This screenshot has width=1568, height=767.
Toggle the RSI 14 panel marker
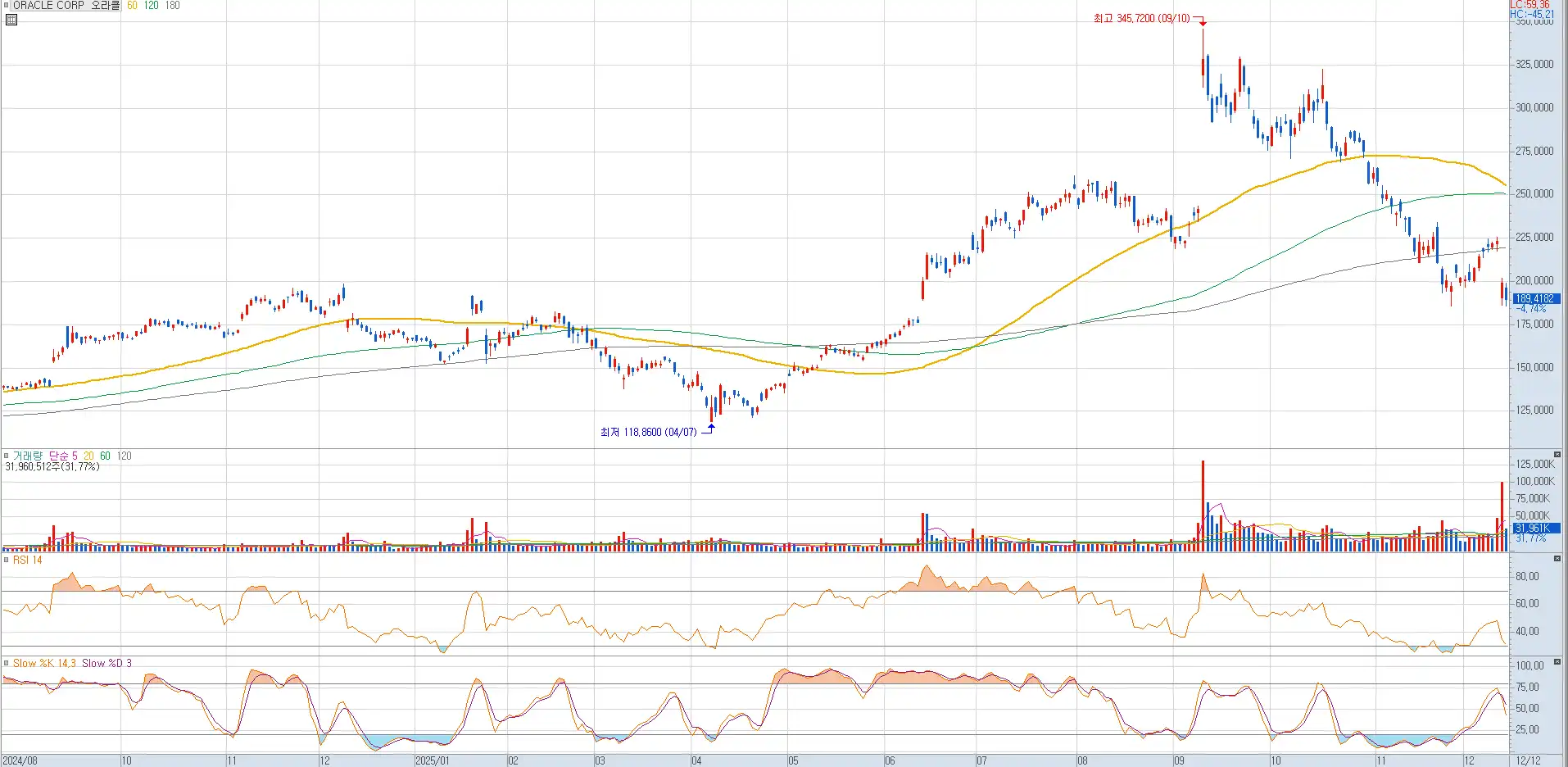[7, 560]
